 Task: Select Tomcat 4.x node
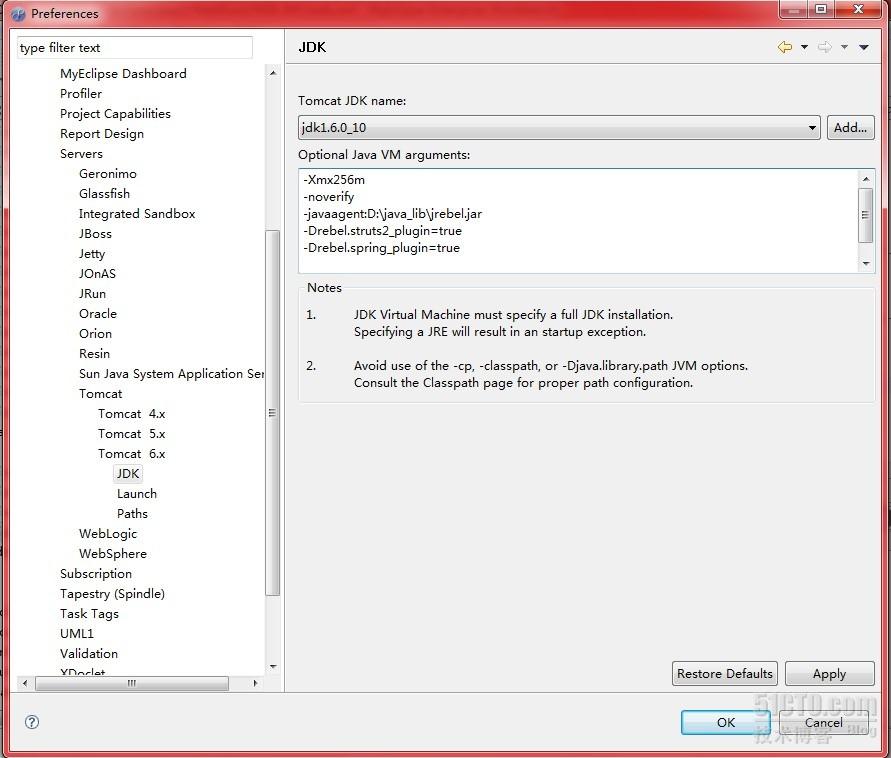131,414
